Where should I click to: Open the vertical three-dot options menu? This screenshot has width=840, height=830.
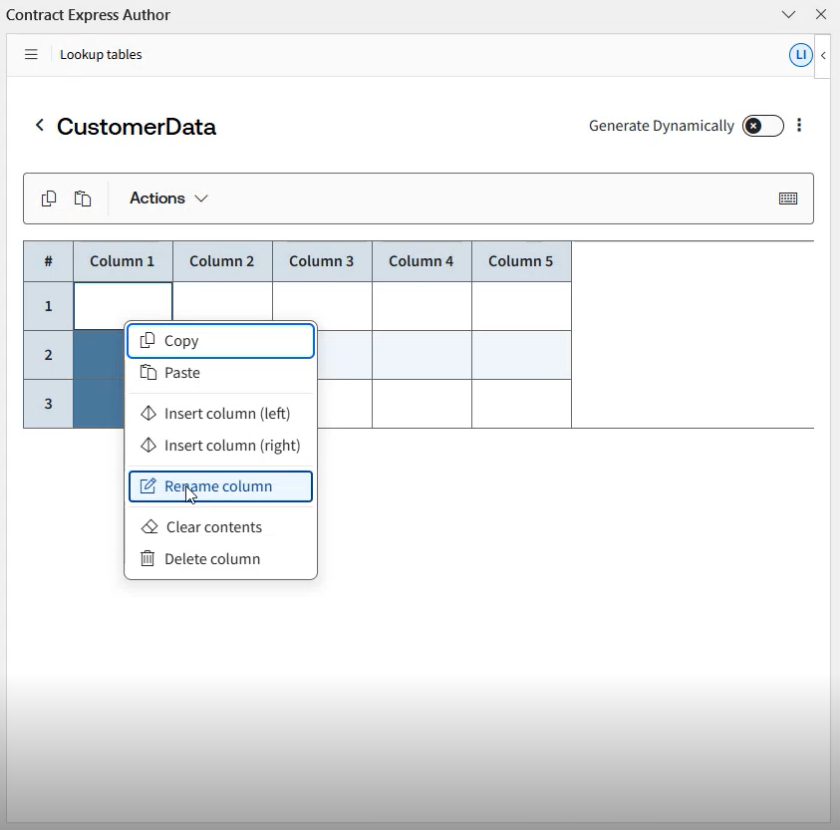point(799,126)
